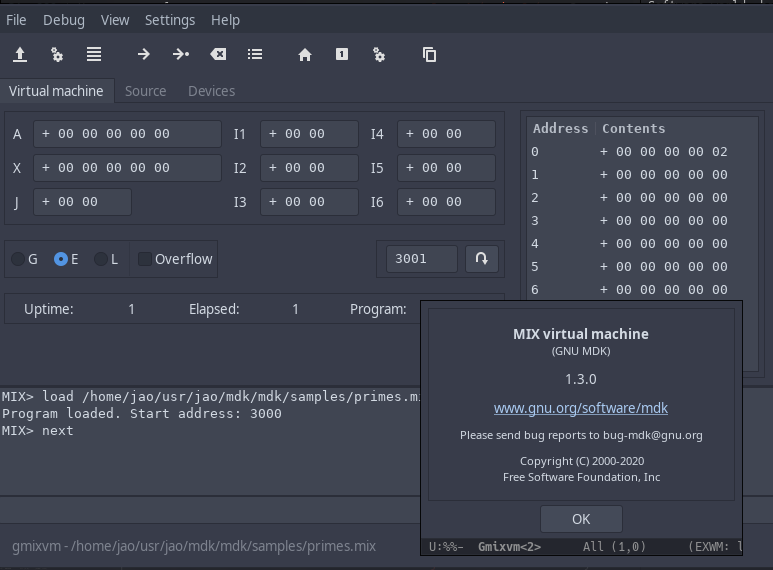Click the Gmixvm<2> mode line buffer name

[509, 547]
